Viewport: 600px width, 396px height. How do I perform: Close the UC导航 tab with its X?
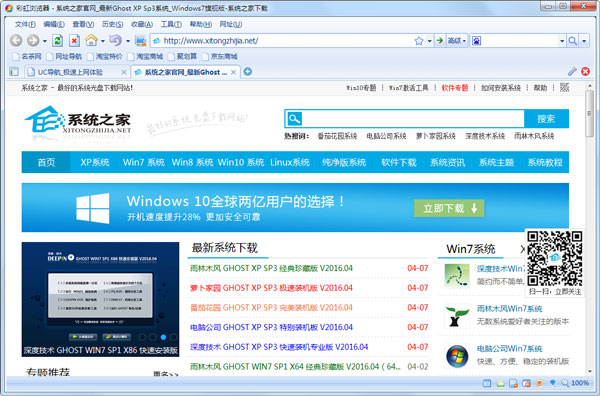coord(124,72)
